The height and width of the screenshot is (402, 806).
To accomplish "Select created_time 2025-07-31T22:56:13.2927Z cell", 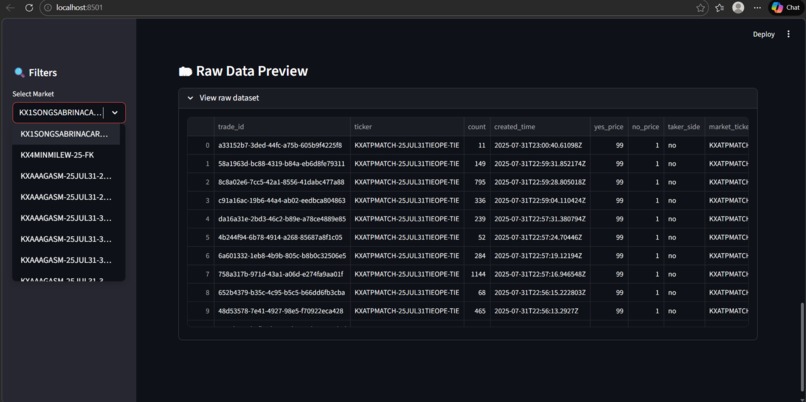I will [540, 311].
